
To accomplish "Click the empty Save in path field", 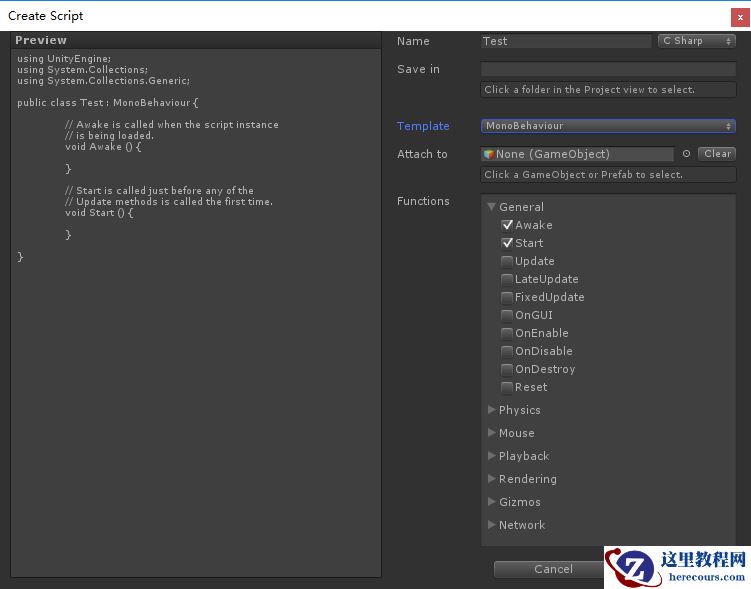I will 608,69.
